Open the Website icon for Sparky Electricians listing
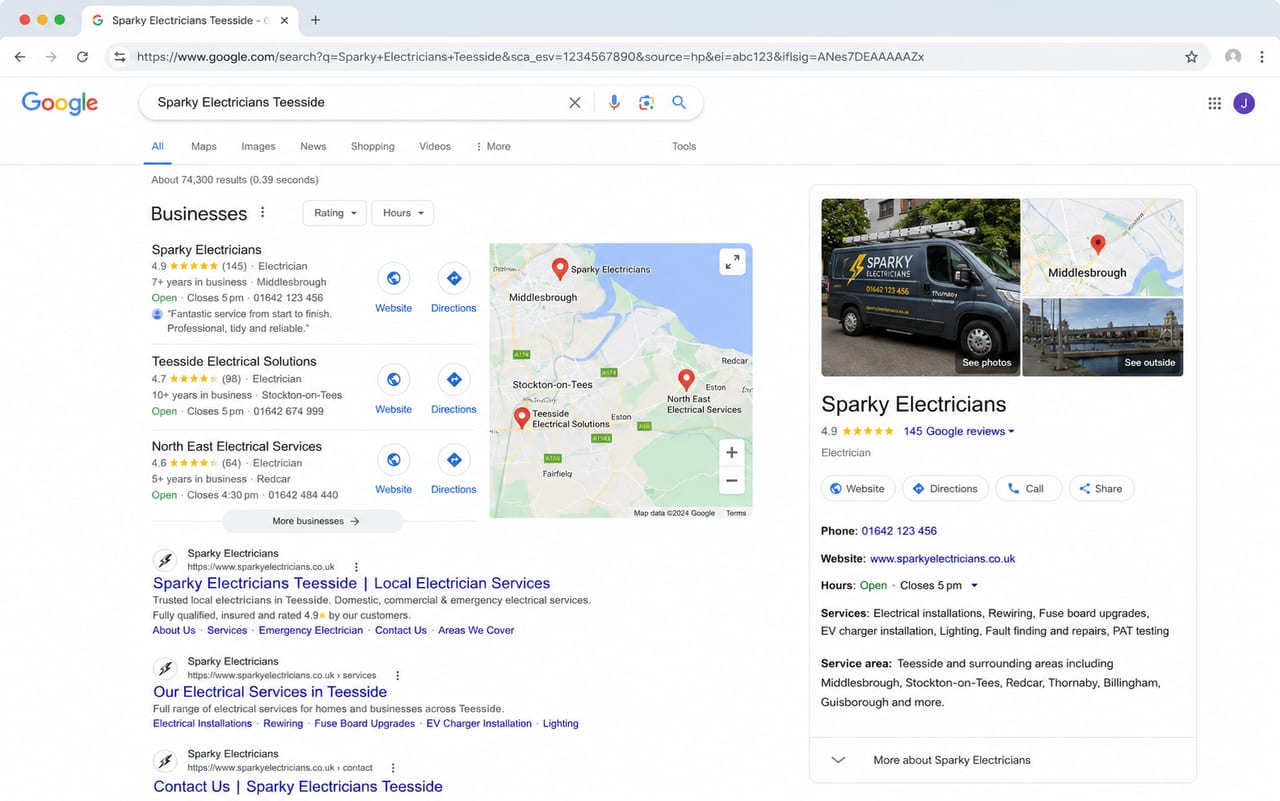Viewport: 1280px width, 801px height. [394, 278]
